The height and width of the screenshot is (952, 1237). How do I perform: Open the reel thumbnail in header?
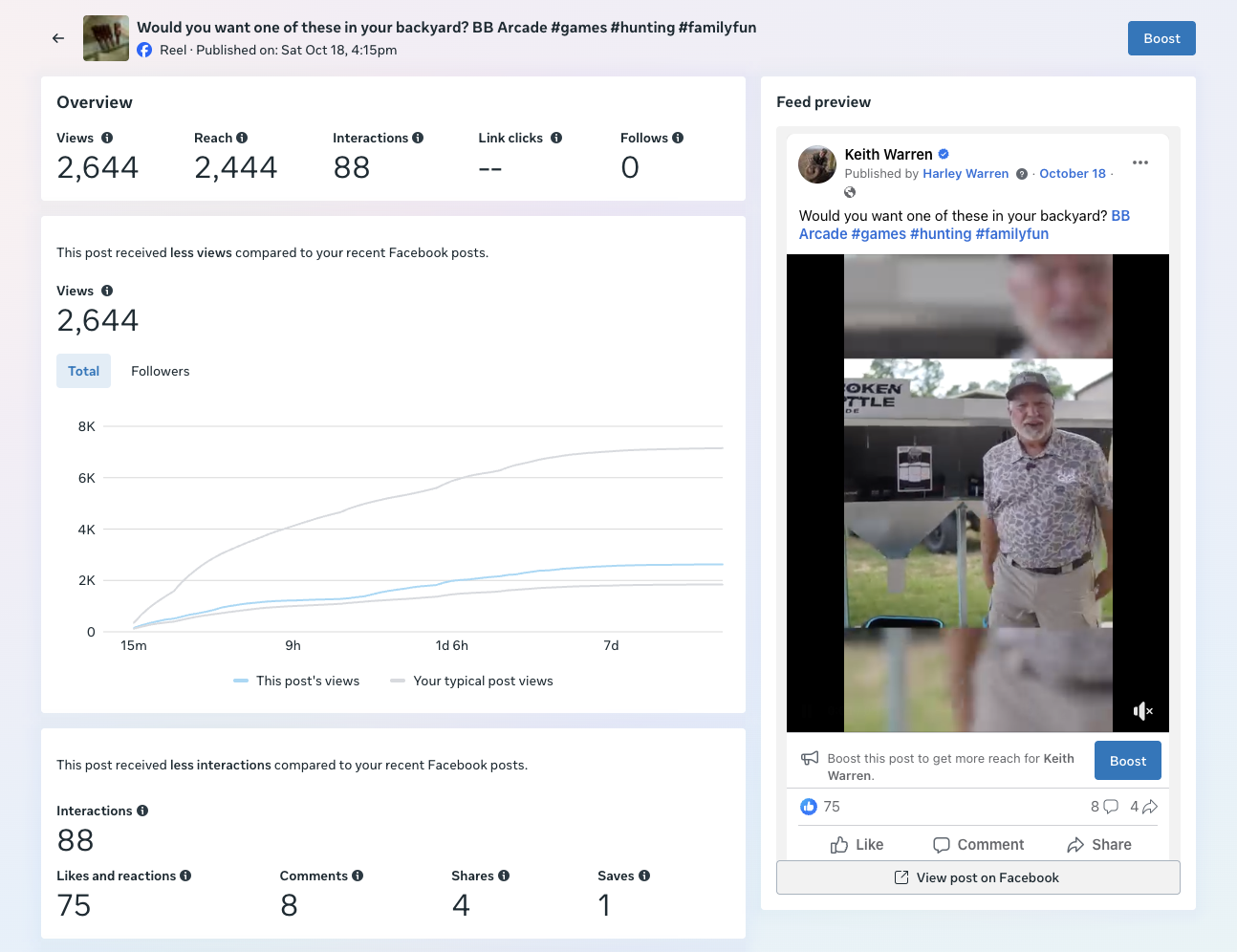tap(106, 38)
